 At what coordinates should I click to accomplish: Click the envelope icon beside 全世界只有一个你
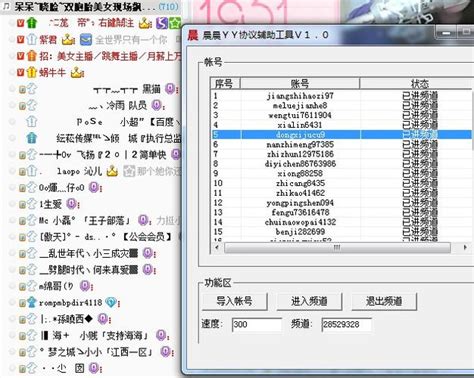[x=86, y=40]
